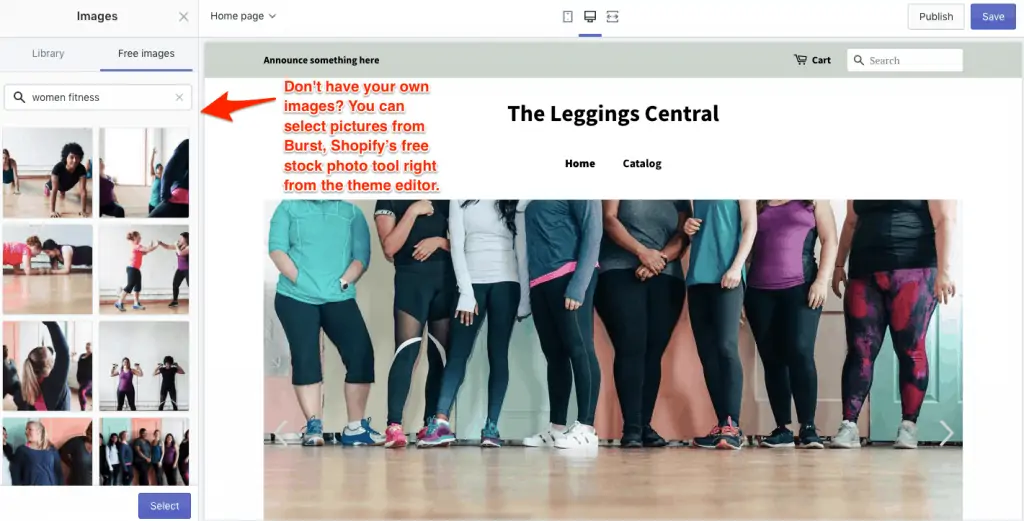
Task: Open the Free images tab
Action: click(146, 54)
